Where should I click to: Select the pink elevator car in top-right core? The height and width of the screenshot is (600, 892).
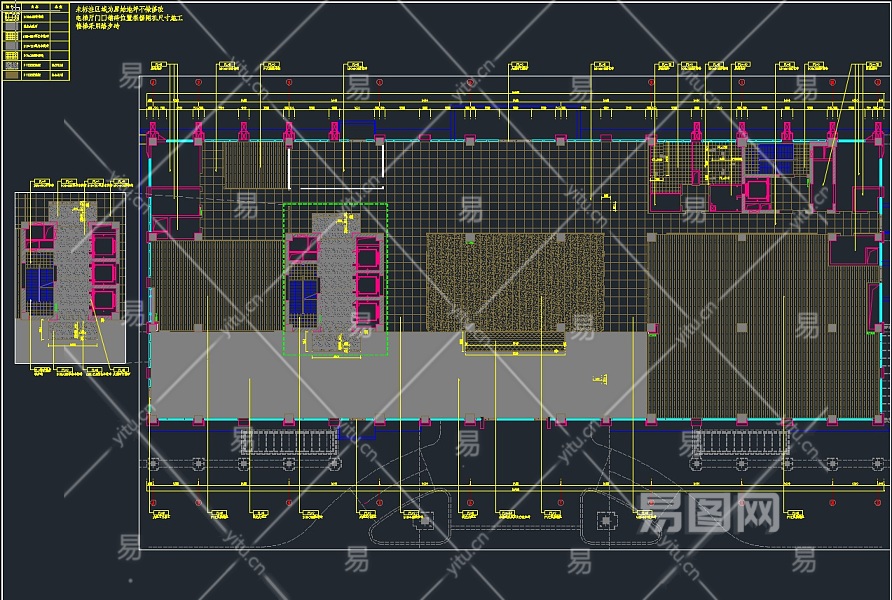tap(757, 190)
